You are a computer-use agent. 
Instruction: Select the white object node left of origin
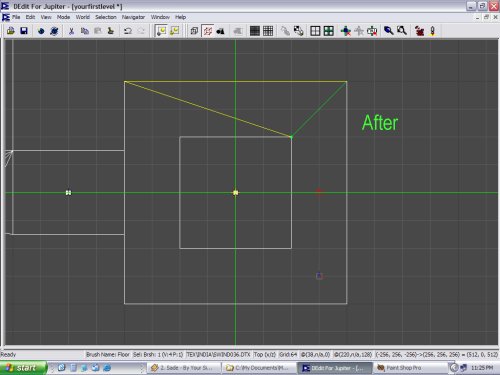[68, 193]
